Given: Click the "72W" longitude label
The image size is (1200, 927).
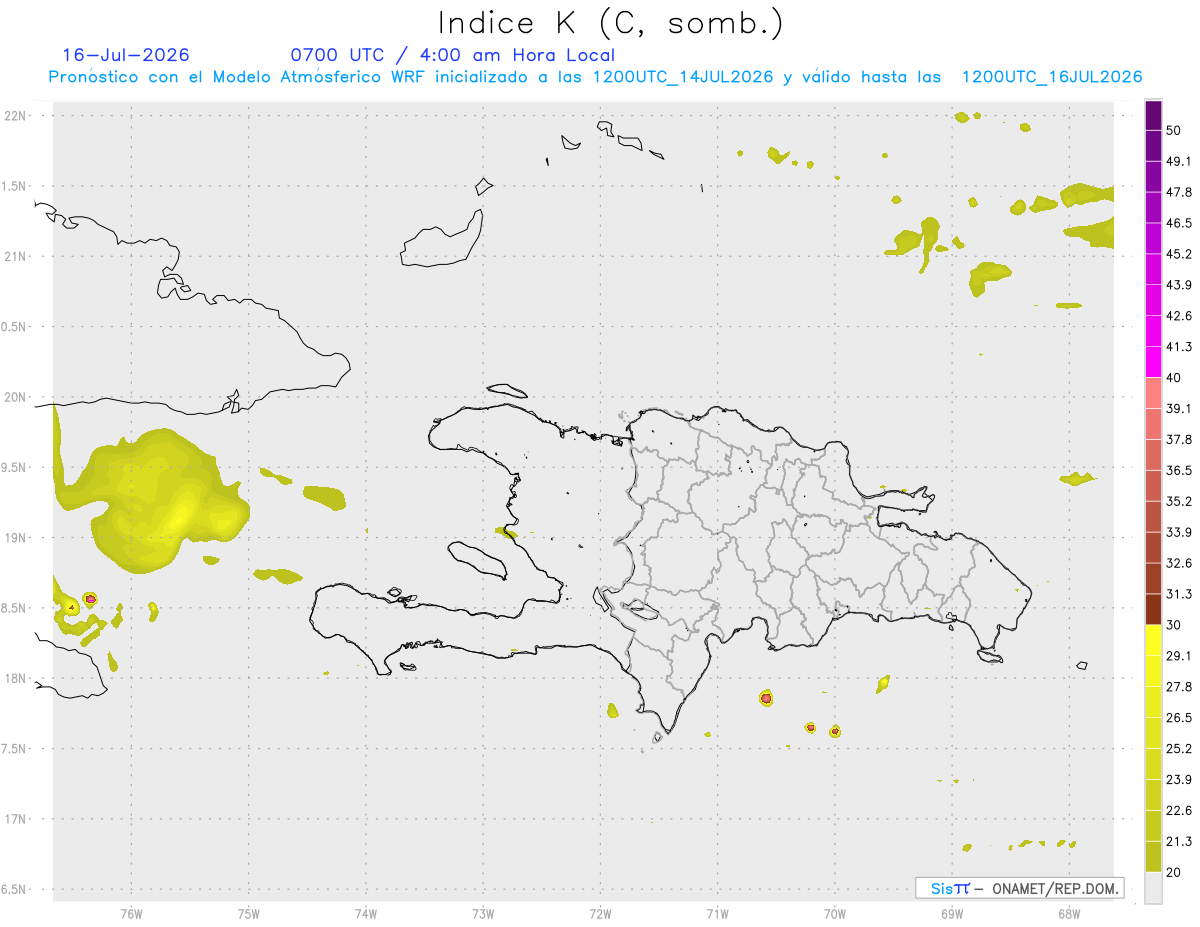Looking at the screenshot, I should pyautogui.click(x=600, y=914).
